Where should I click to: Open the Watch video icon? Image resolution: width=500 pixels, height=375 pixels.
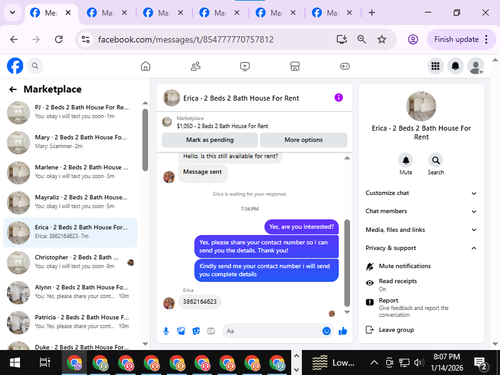[x=245, y=66]
